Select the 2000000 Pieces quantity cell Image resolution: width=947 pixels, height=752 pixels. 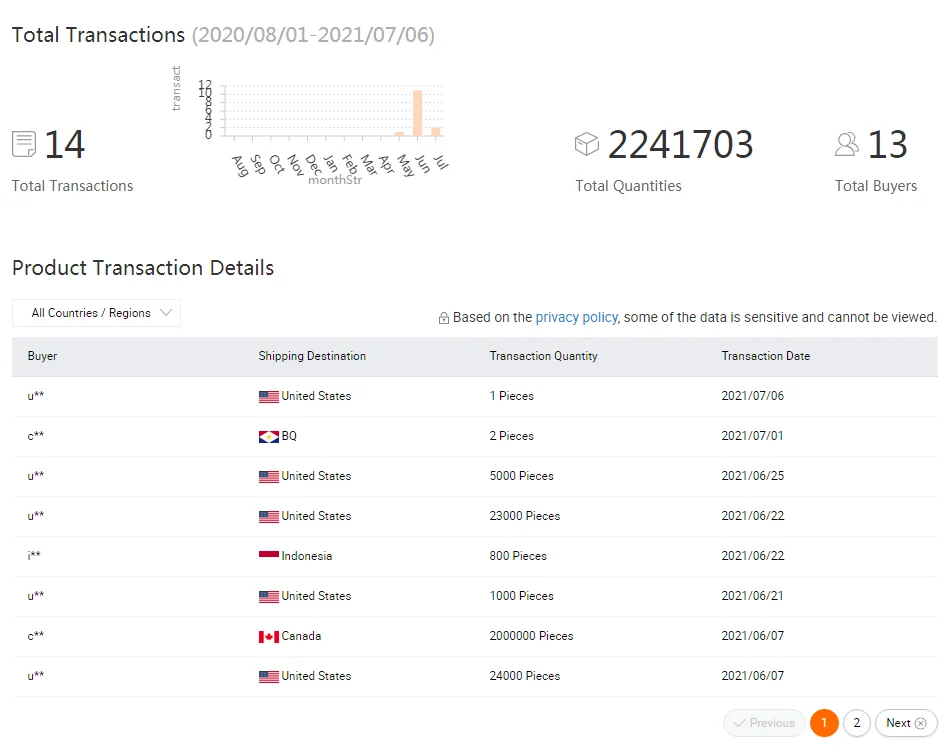(x=531, y=636)
